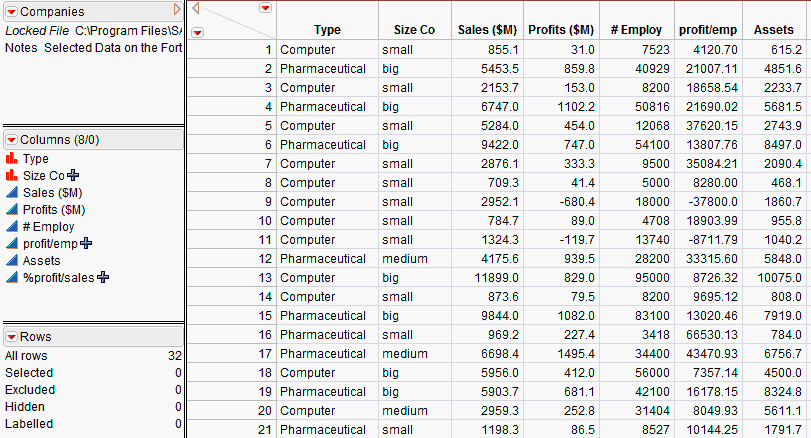The width and height of the screenshot is (811, 438).
Task: Click the nominal icon beside Size Co
Action: click(12, 175)
